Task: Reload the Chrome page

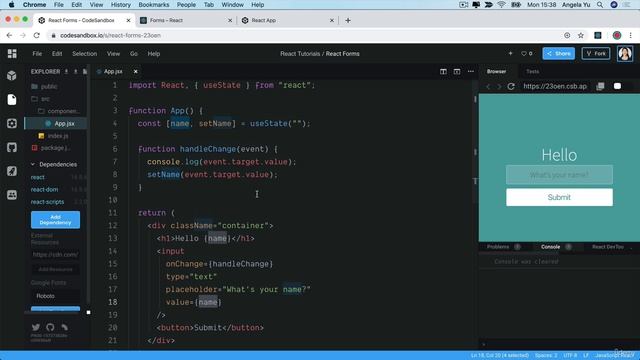Action: click(37, 36)
